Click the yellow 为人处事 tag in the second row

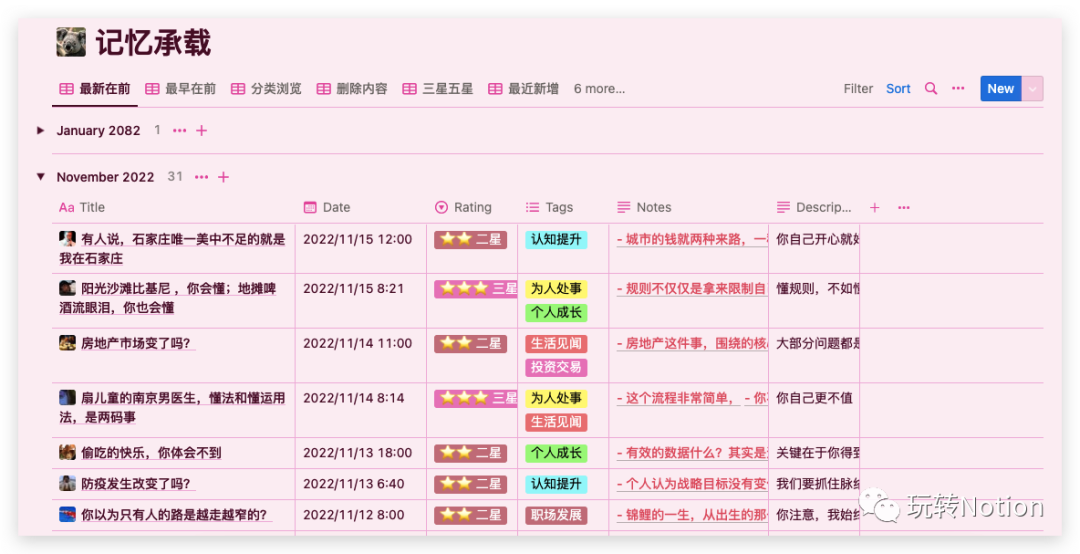[556, 289]
